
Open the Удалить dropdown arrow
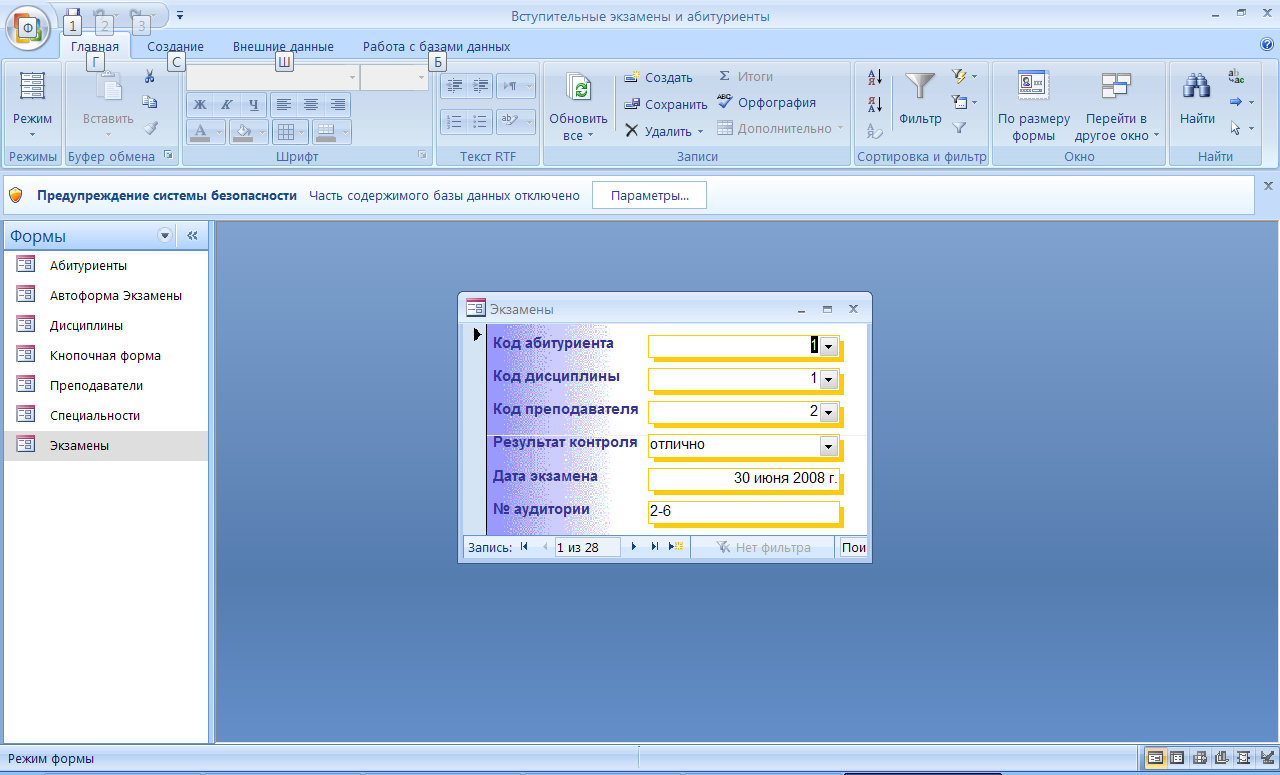[x=700, y=131]
